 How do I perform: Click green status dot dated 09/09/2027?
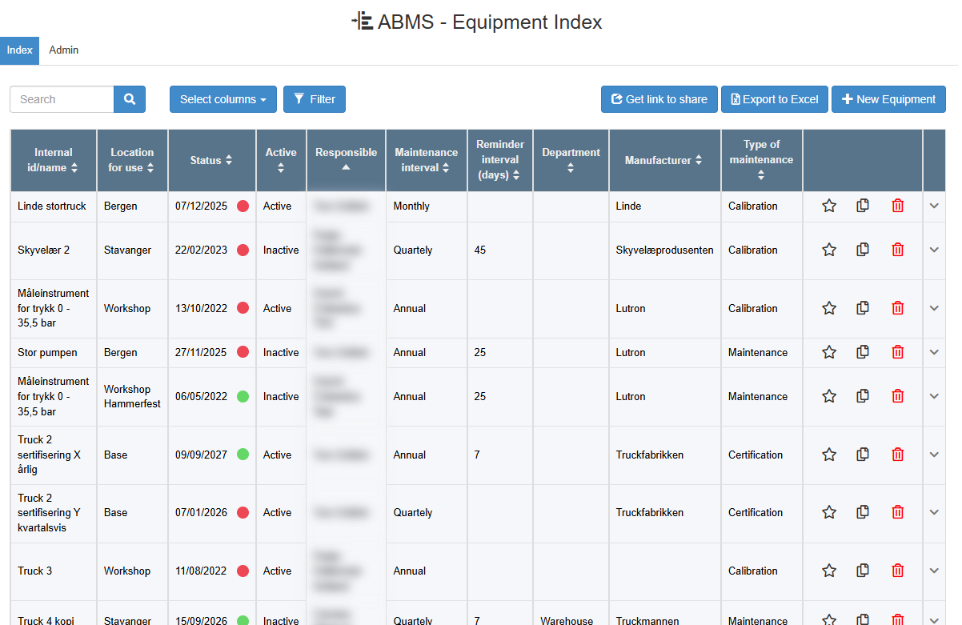pos(243,454)
